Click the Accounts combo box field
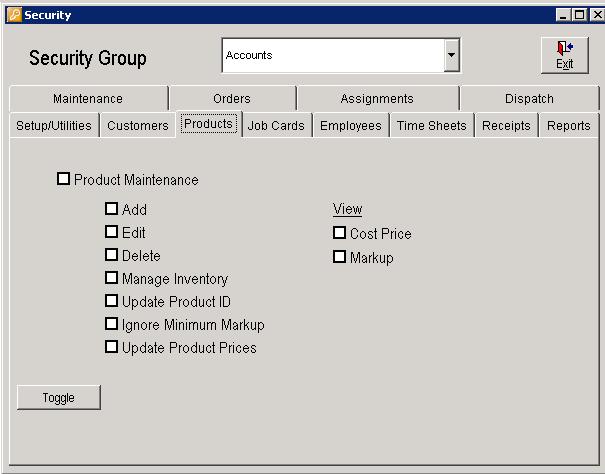Screen dimensions: 605x474 pos(332,56)
